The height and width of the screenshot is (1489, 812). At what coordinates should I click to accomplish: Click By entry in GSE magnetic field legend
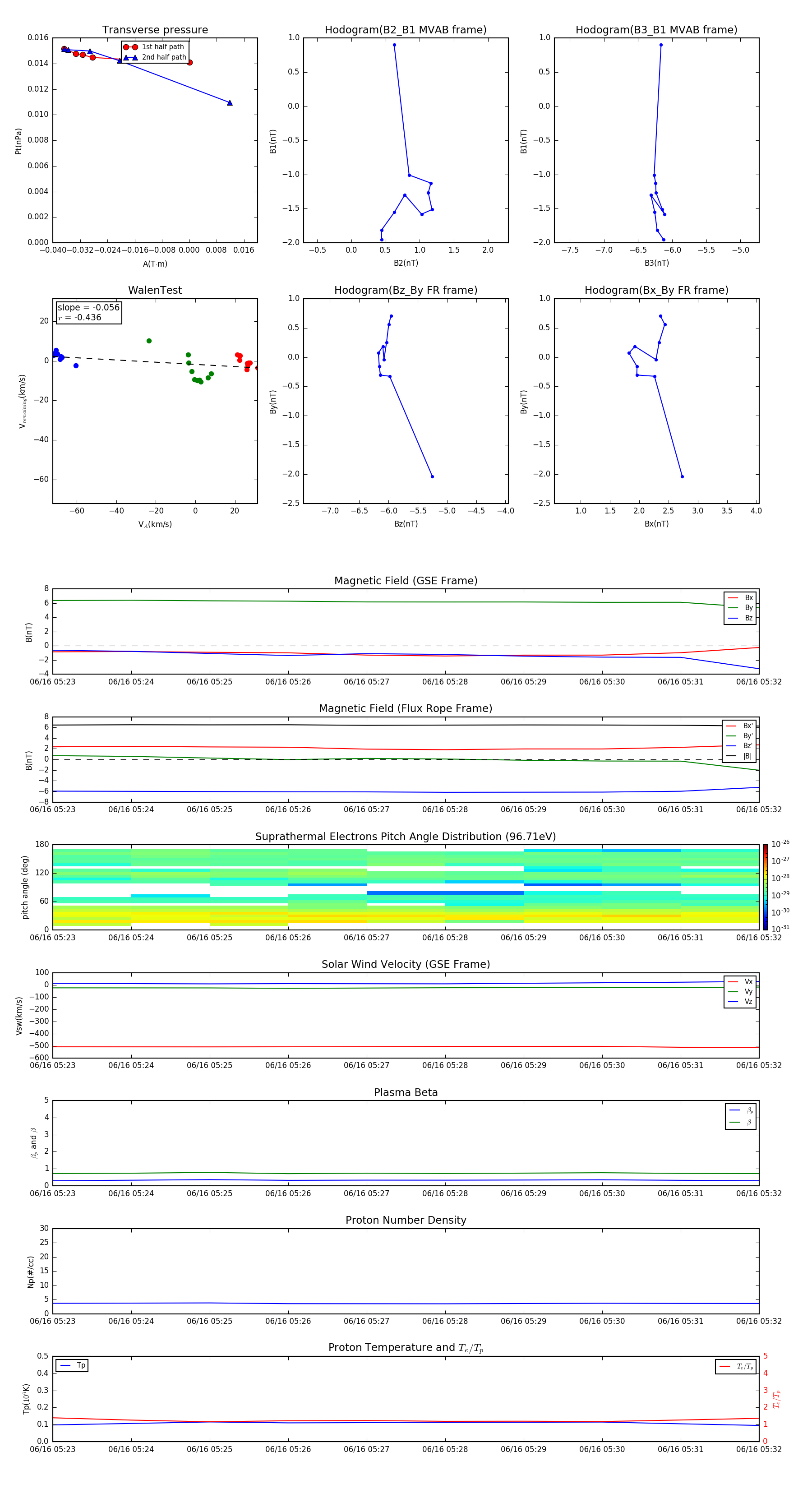click(x=740, y=608)
